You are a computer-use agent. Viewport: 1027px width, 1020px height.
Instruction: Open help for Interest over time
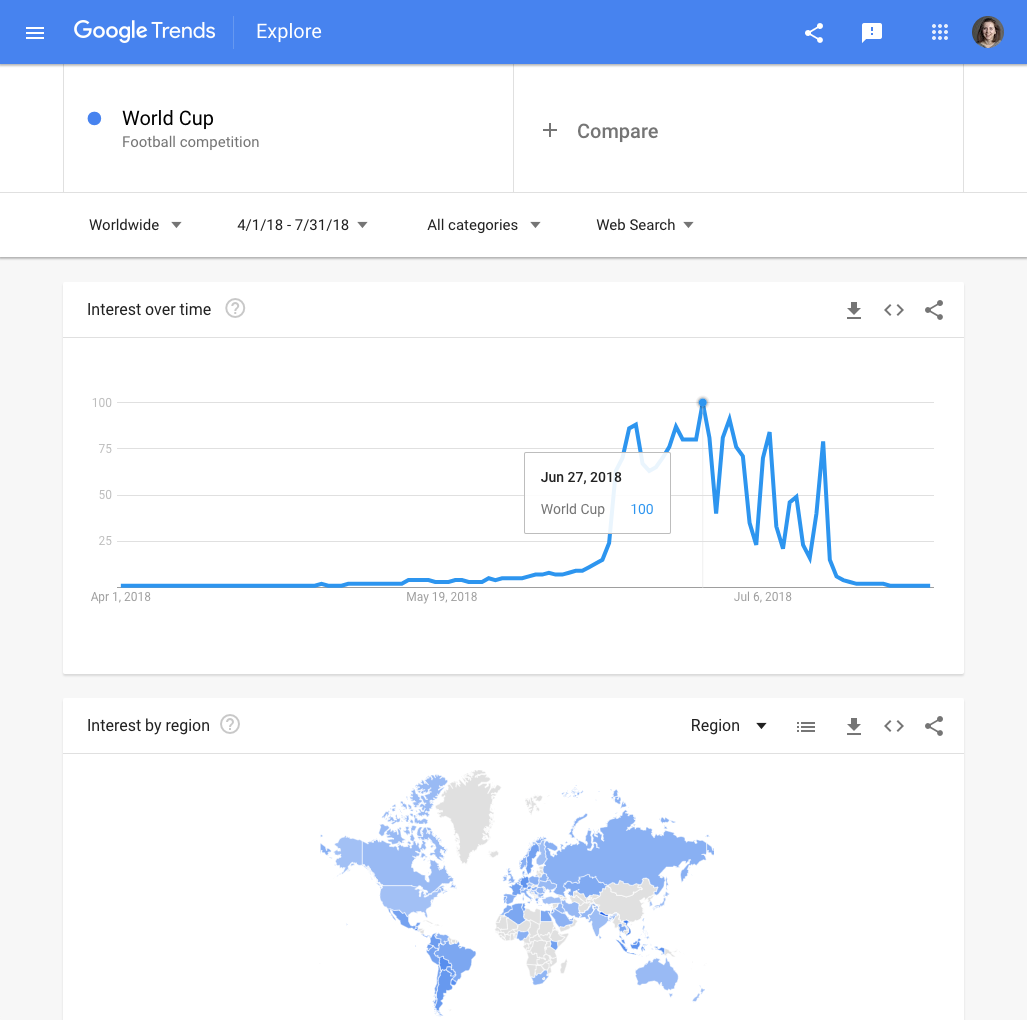coord(235,309)
